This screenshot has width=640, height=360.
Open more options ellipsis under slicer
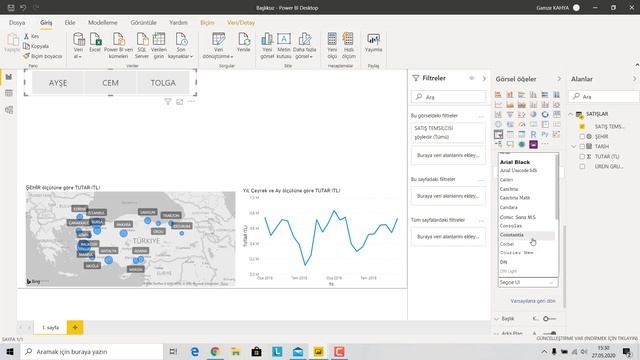click(x=191, y=101)
